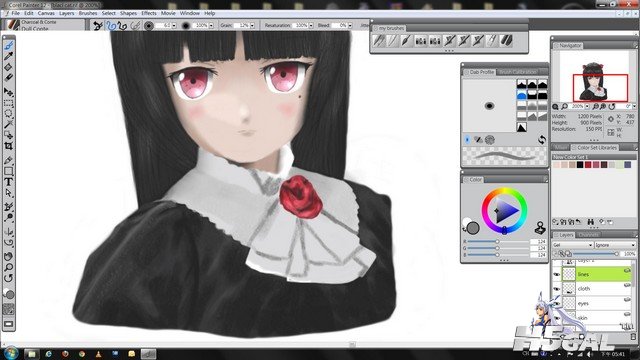Enable Straight Line Strokes on the property bar

point(122,26)
